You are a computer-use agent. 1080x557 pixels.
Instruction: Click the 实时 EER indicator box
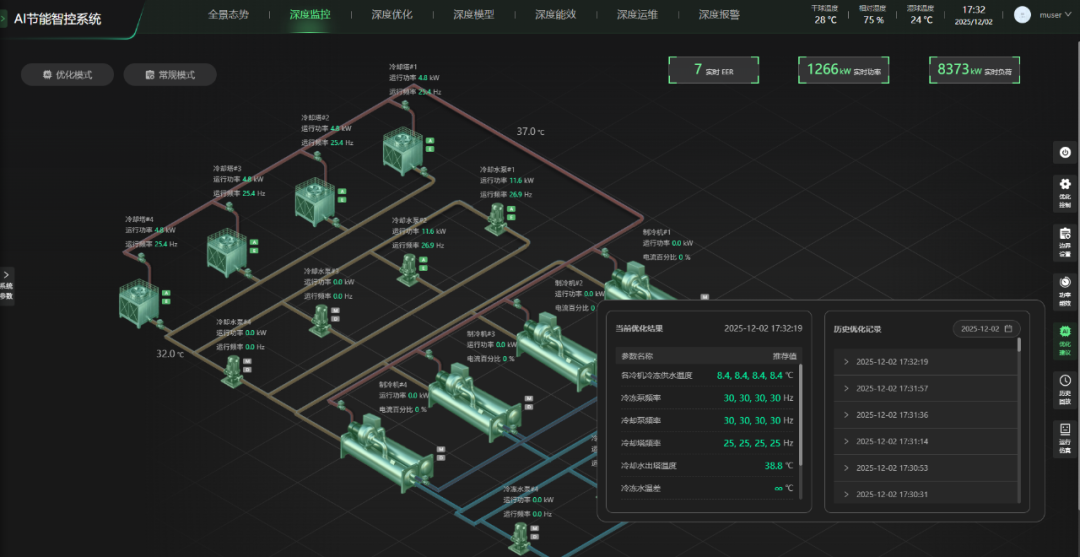tap(713, 70)
